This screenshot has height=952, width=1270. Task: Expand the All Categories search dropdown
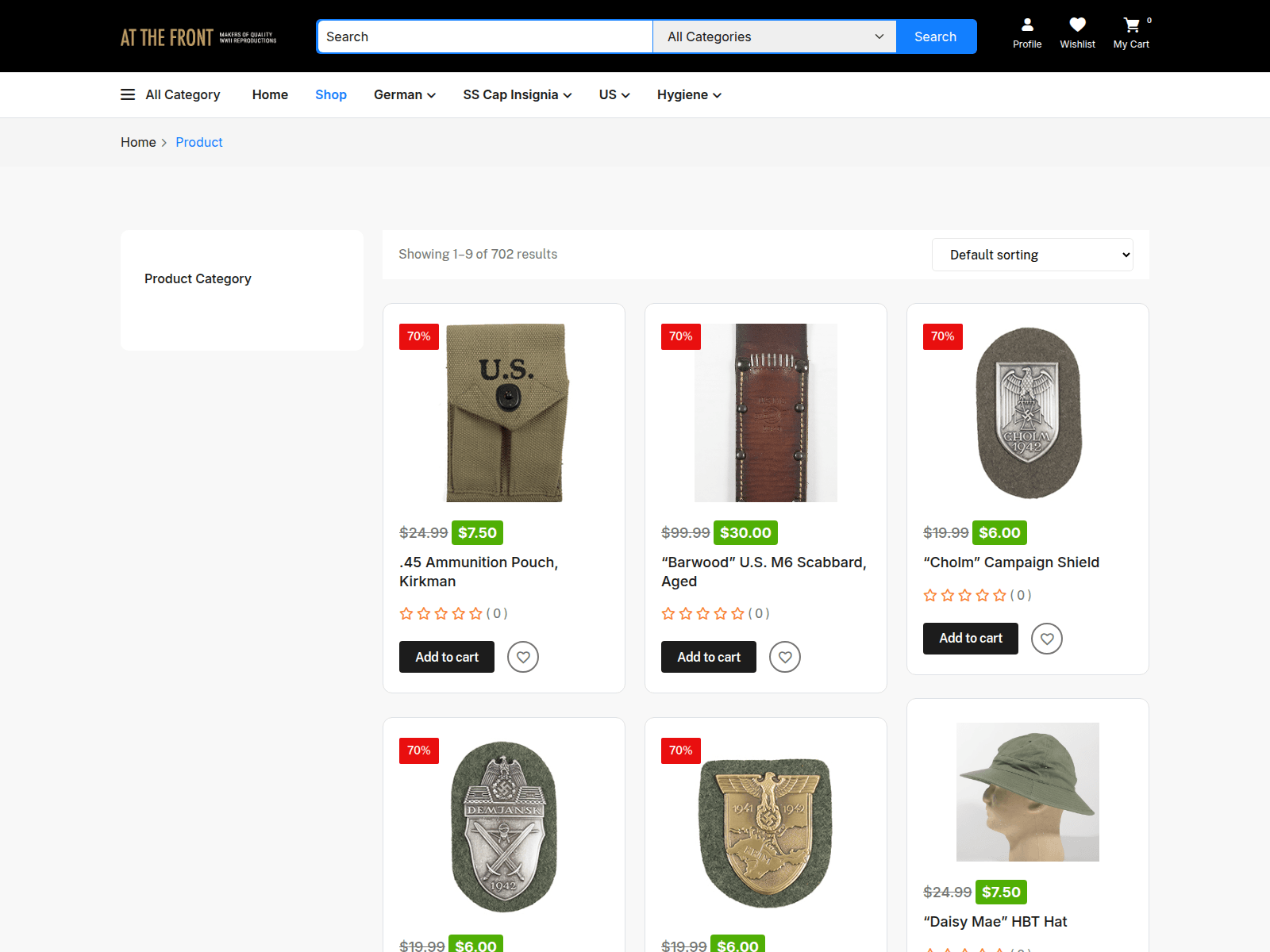(775, 36)
